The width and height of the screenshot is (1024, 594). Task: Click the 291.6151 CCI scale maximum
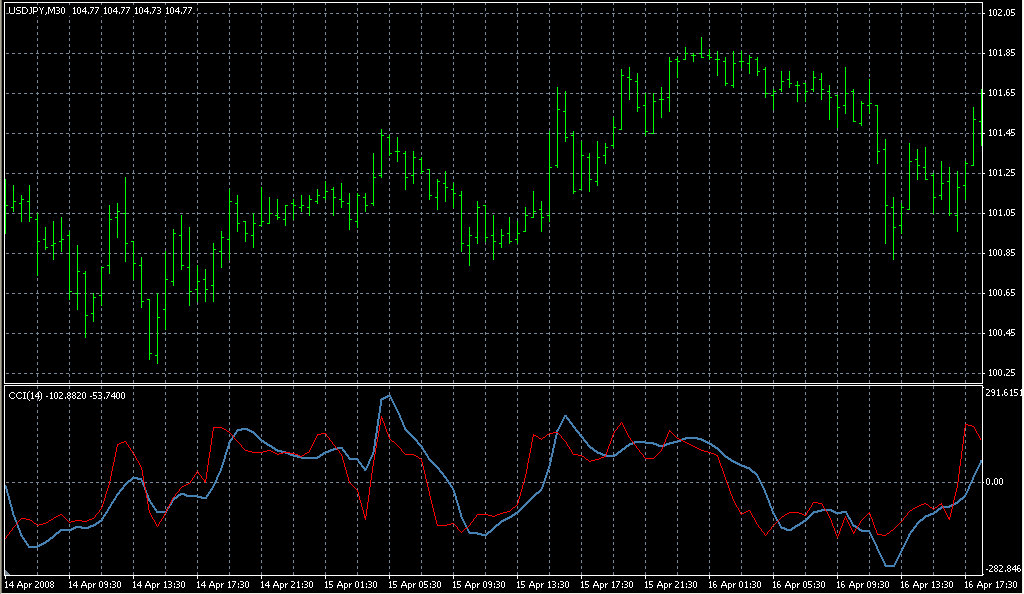coord(1003,393)
